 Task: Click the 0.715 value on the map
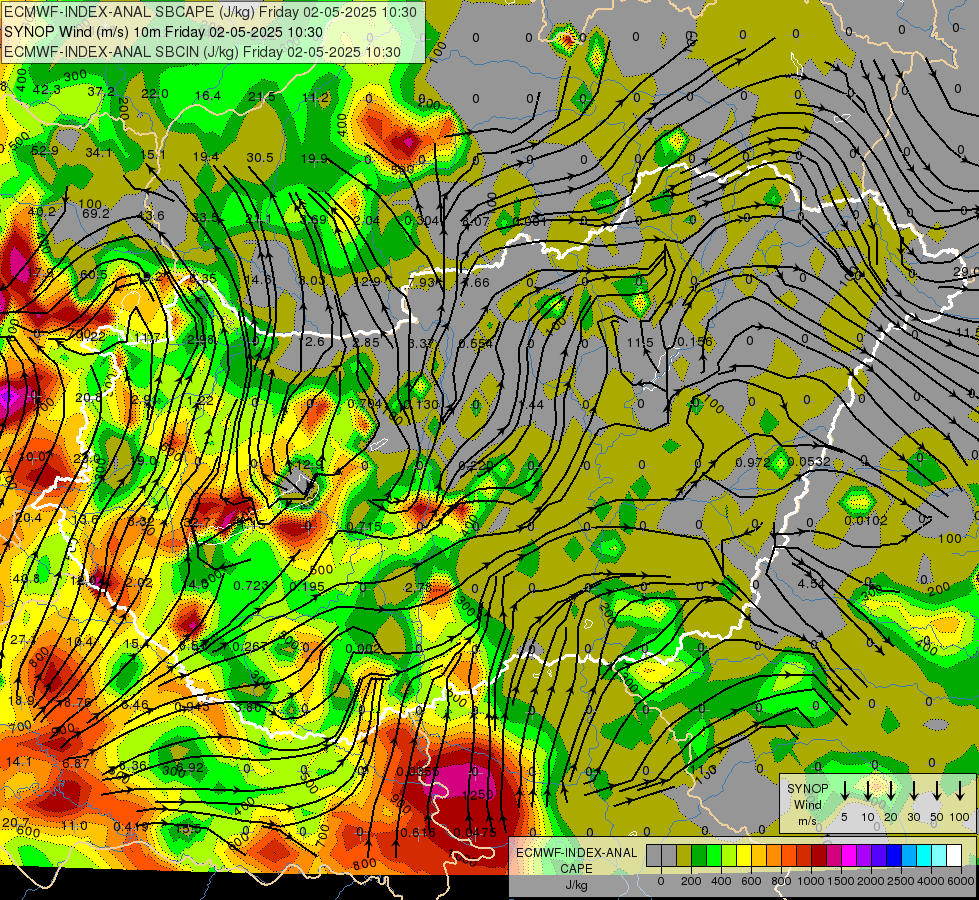[x=364, y=527]
